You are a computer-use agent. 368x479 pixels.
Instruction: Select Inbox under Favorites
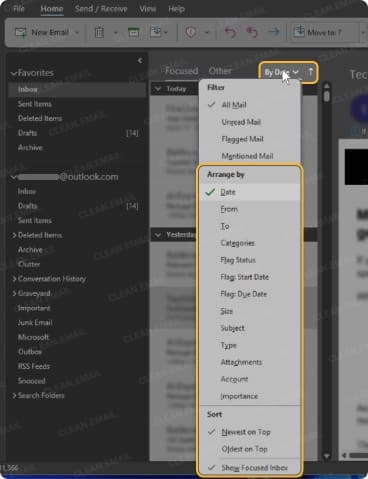point(77,89)
